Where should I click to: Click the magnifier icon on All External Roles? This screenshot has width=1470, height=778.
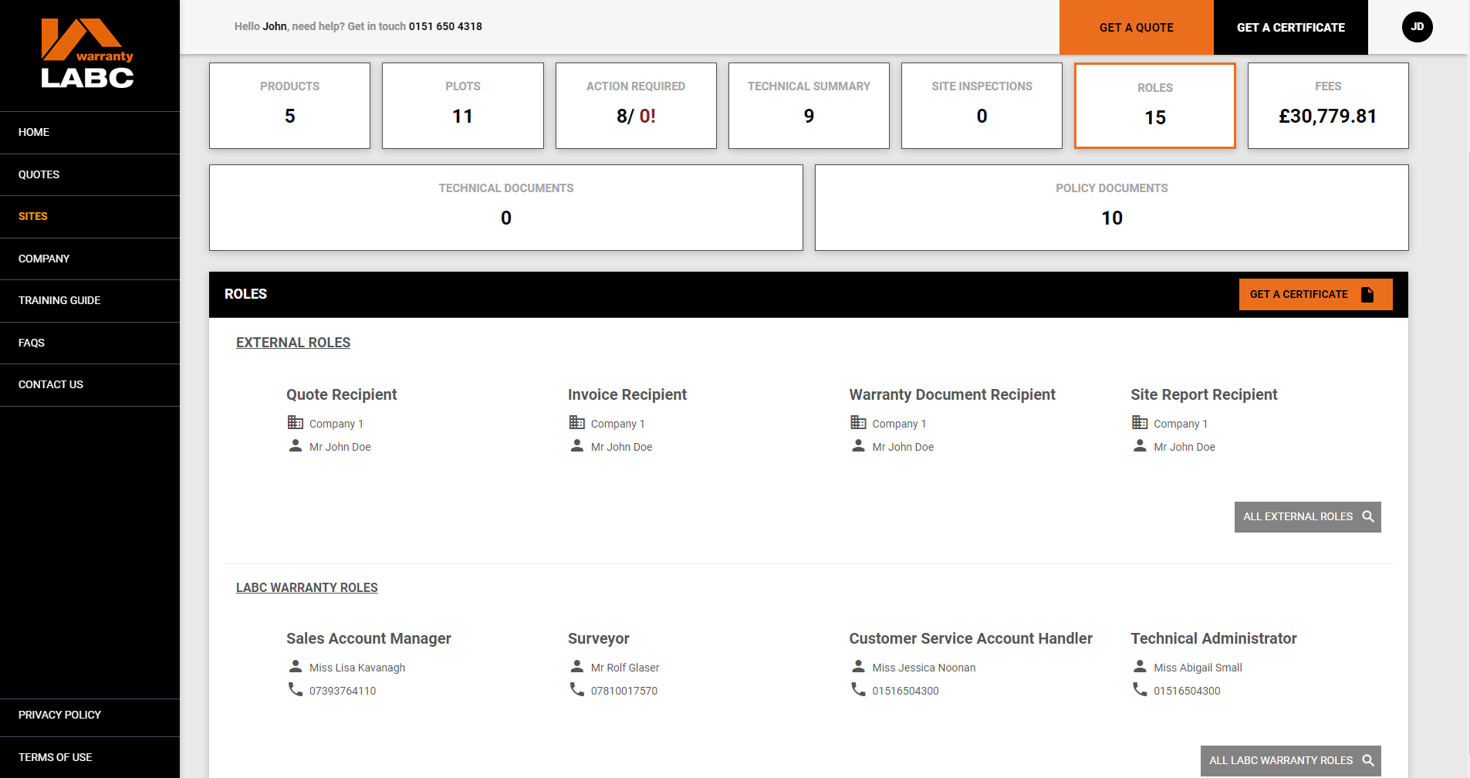(1368, 517)
